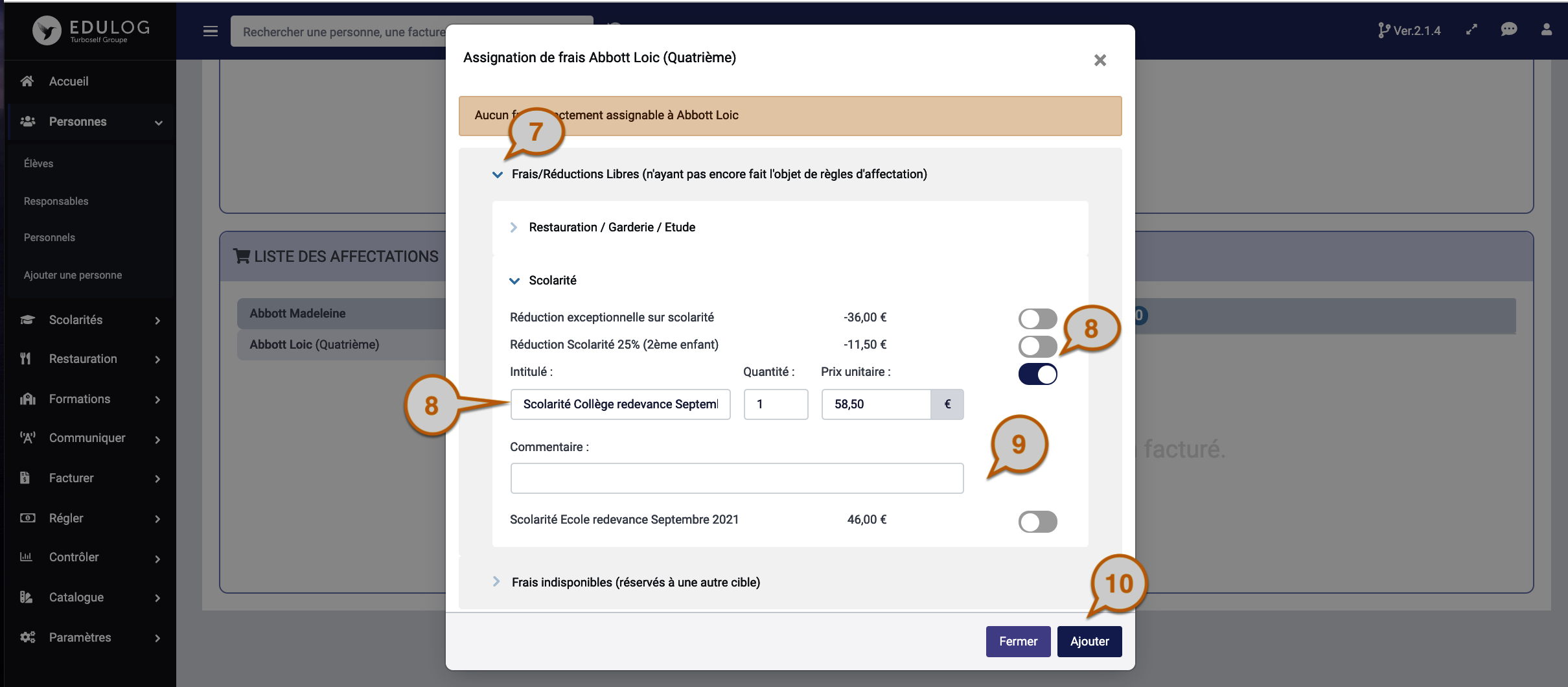Screen dimensions: 1568x687
Task: Click the -11,50 € amount
Action: coord(865,344)
